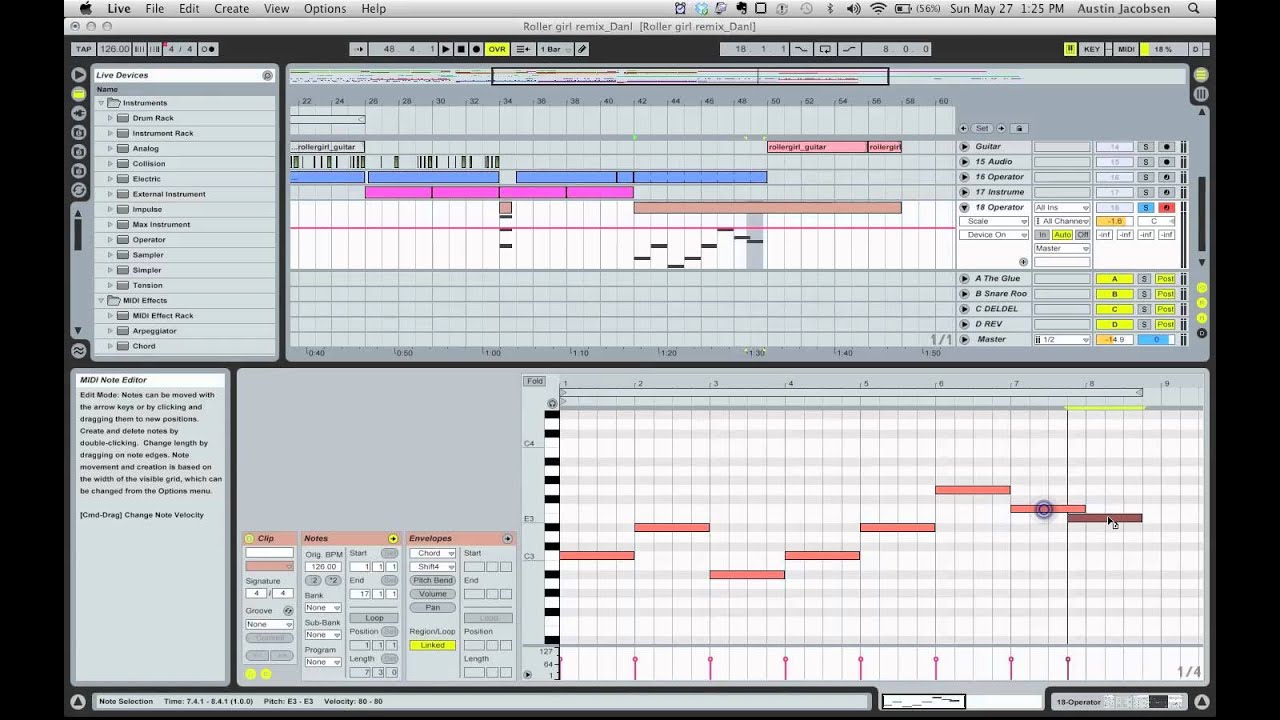Toggle the computer MIDI keyboard icon

point(1070,49)
